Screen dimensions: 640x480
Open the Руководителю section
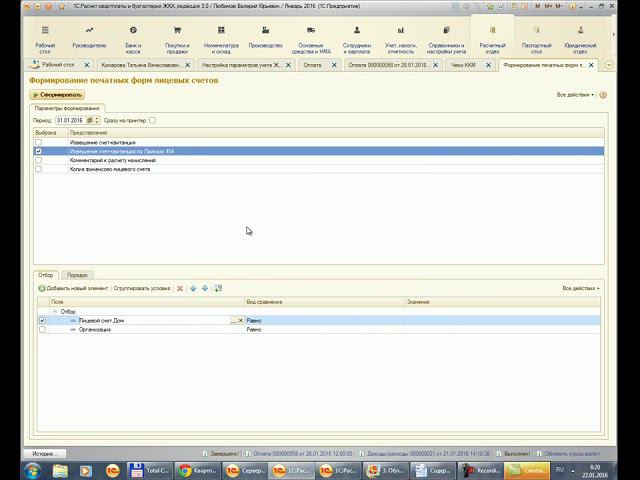click(89, 38)
